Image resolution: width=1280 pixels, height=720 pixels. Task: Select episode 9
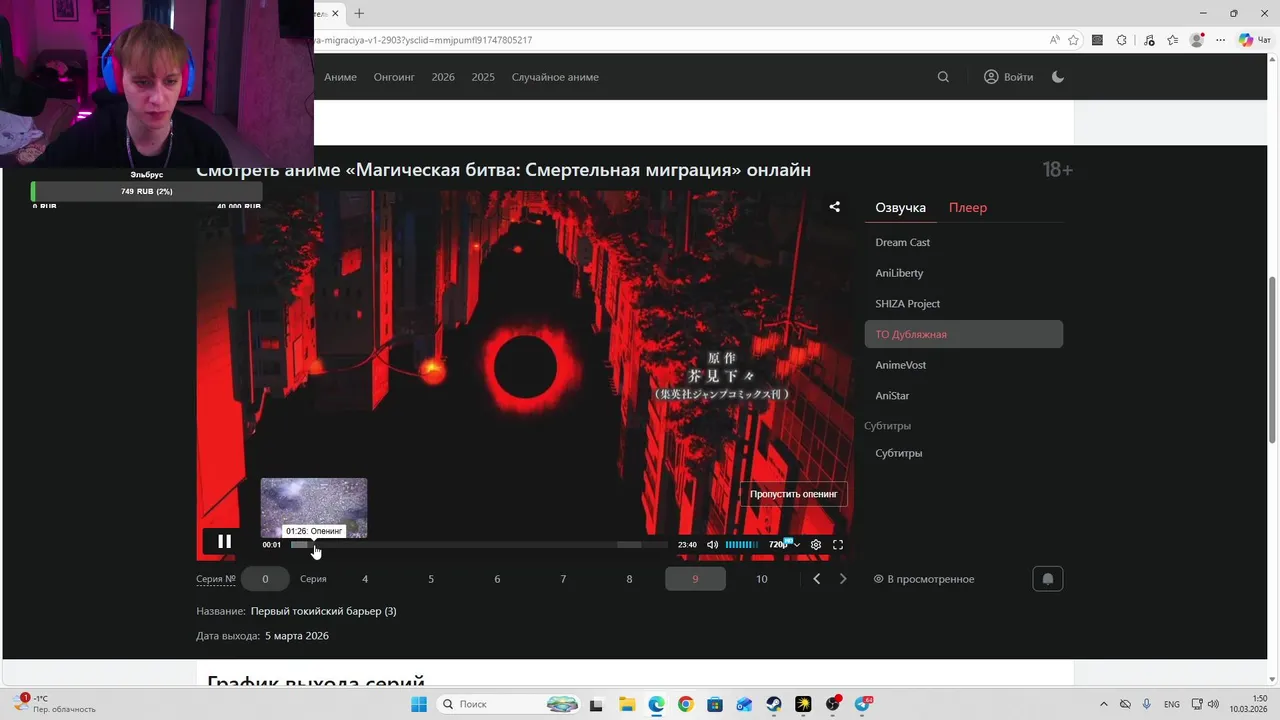(x=695, y=579)
